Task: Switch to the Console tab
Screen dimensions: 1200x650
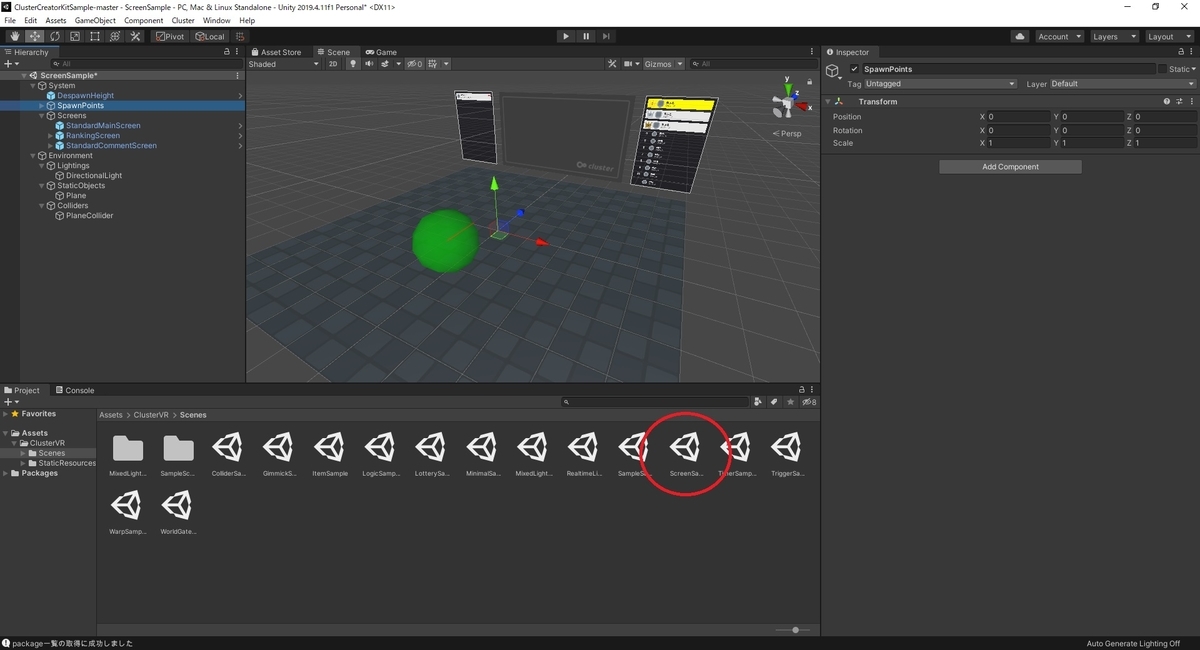Action: click(x=75, y=390)
